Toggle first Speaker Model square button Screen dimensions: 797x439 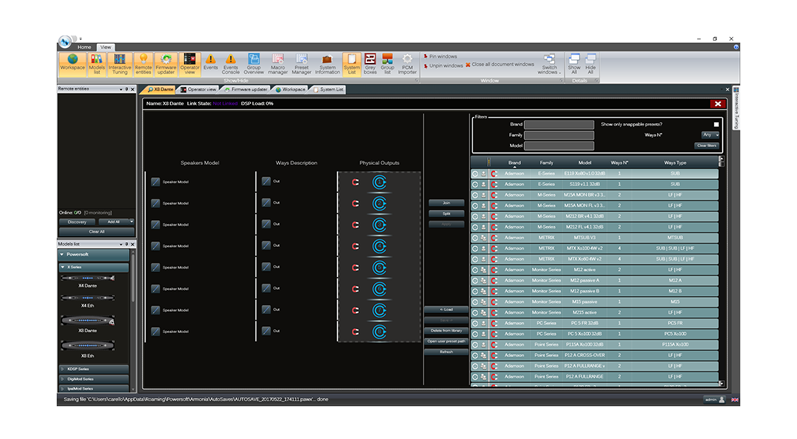click(x=156, y=182)
